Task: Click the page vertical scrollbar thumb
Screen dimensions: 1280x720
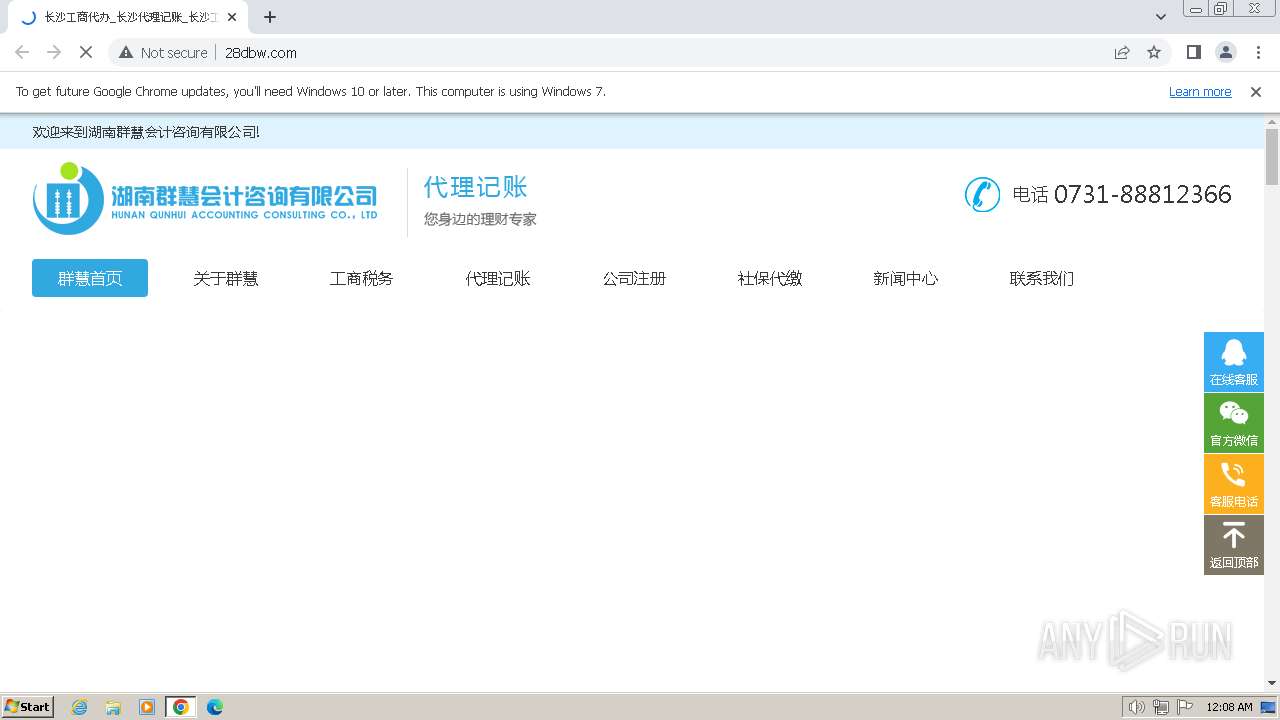Action: (1272, 157)
